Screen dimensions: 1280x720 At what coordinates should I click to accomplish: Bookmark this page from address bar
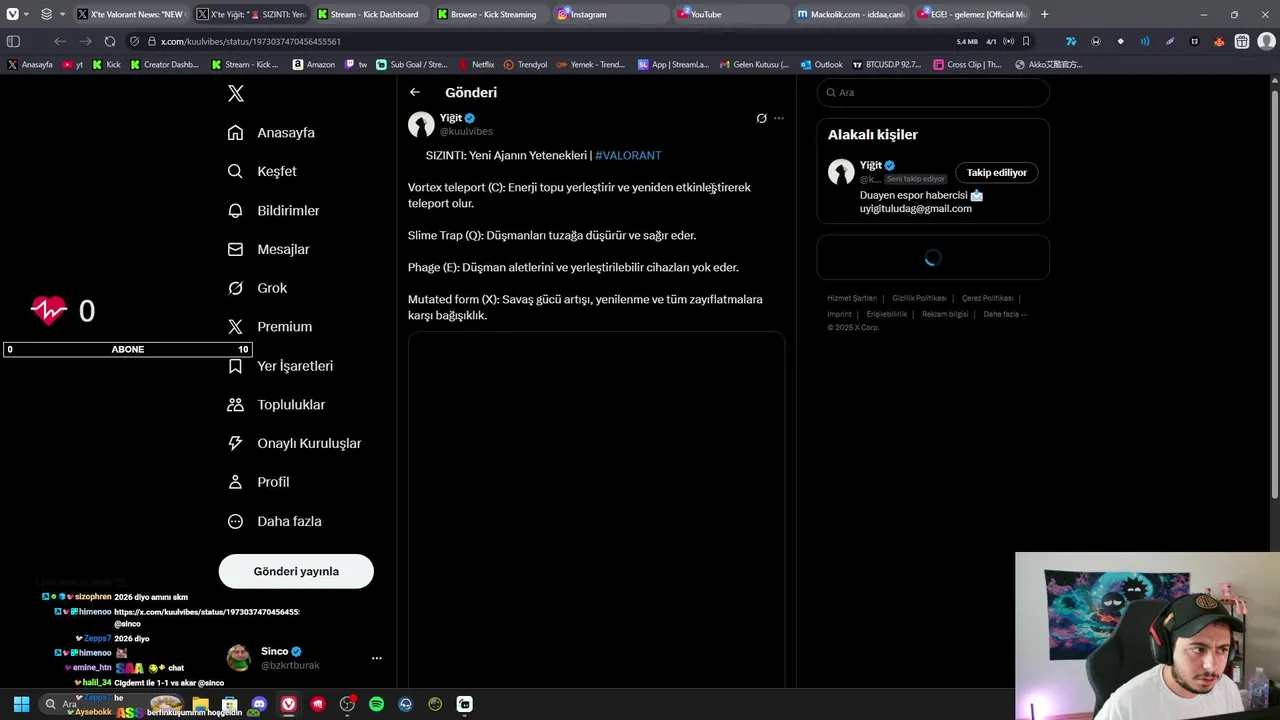tap(1026, 41)
